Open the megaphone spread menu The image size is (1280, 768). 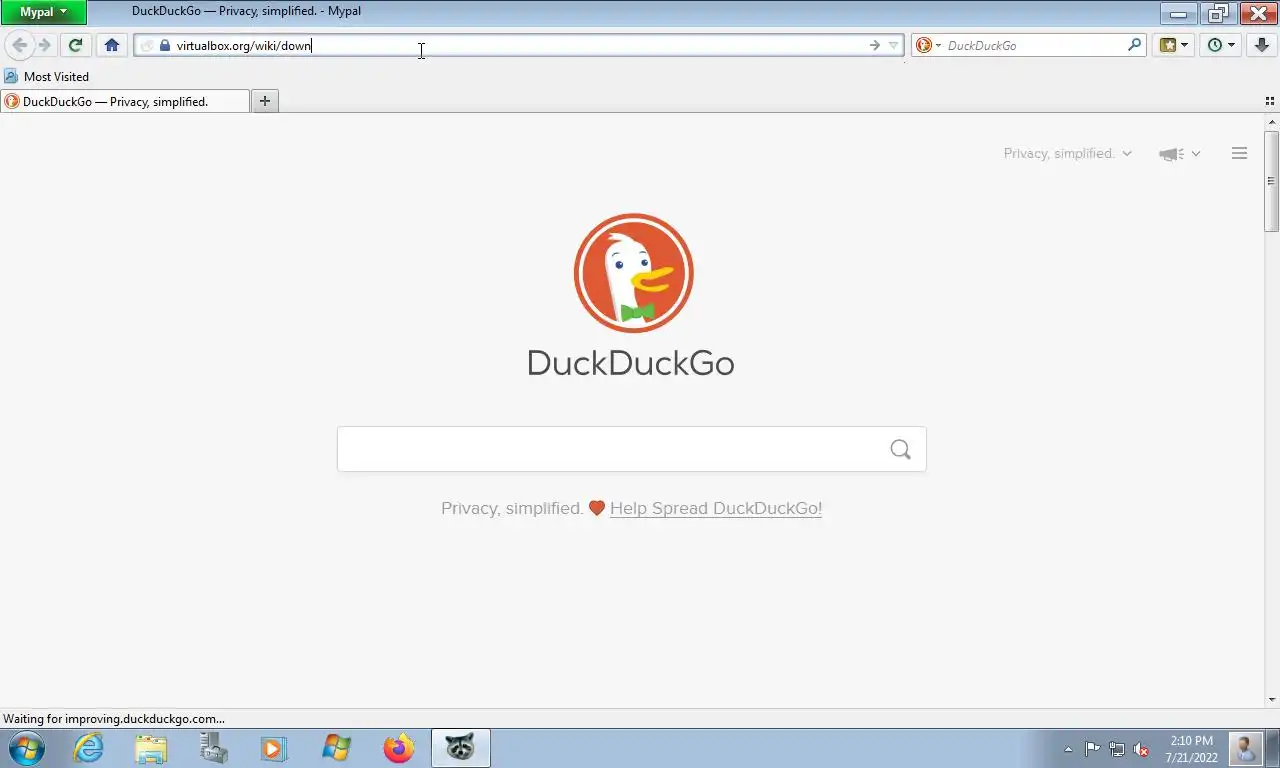(1179, 153)
